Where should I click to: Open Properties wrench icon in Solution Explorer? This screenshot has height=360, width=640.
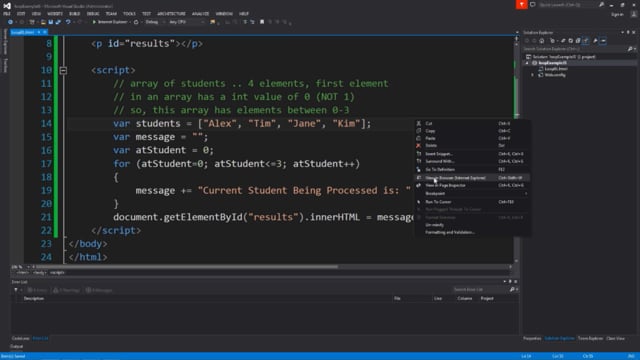[595, 40]
